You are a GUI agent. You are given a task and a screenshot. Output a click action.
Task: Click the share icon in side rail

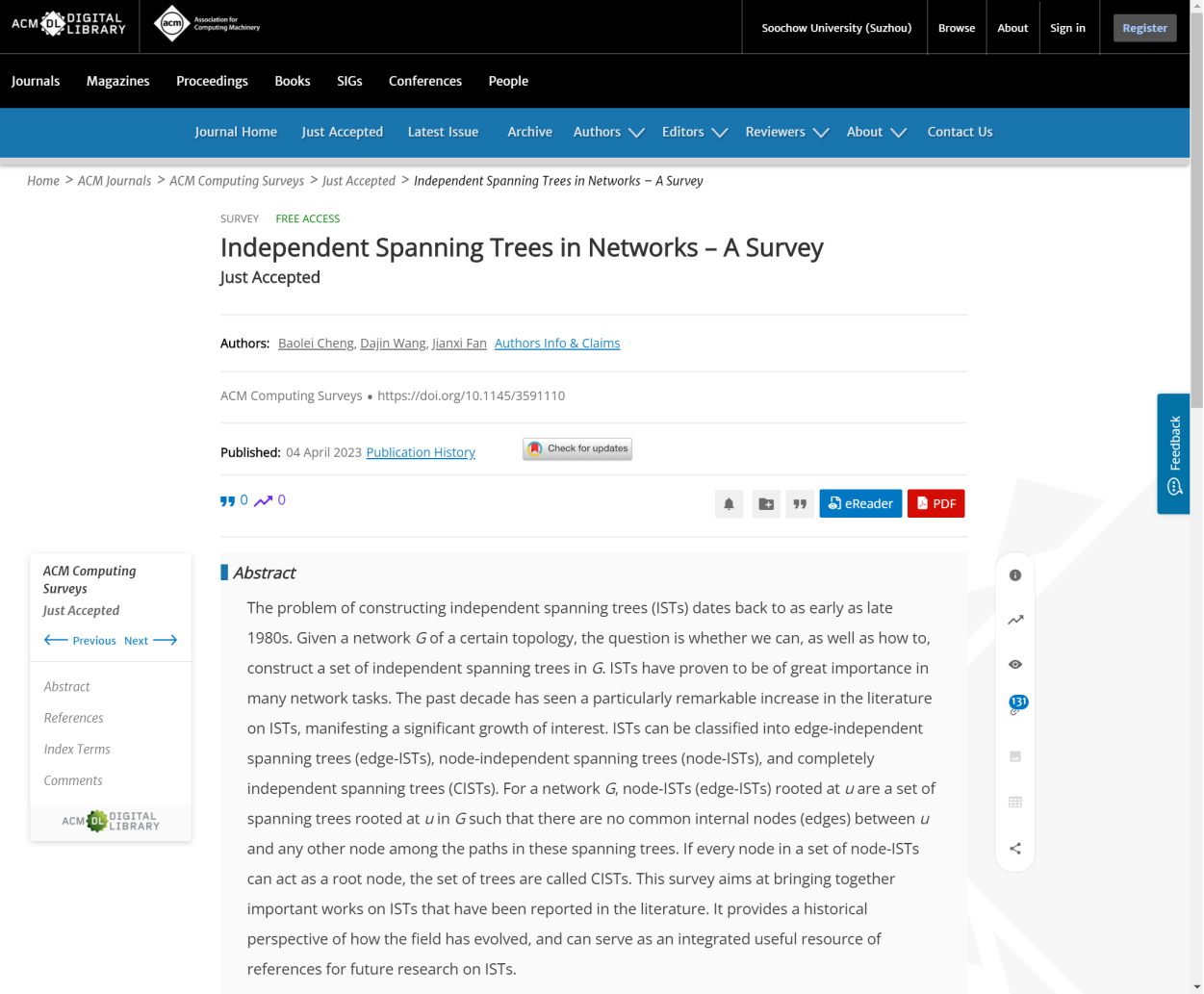click(1015, 848)
